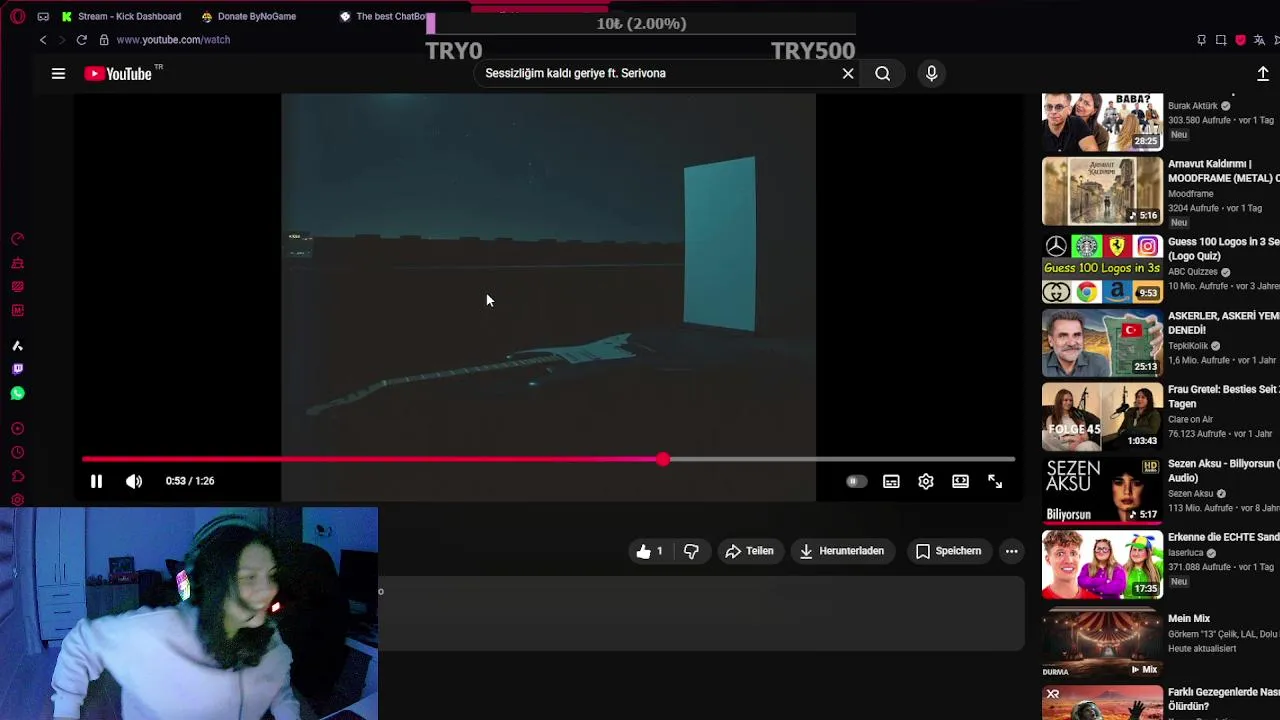
Task: Save video with Speichern button
Action: [x=949, y=551]
